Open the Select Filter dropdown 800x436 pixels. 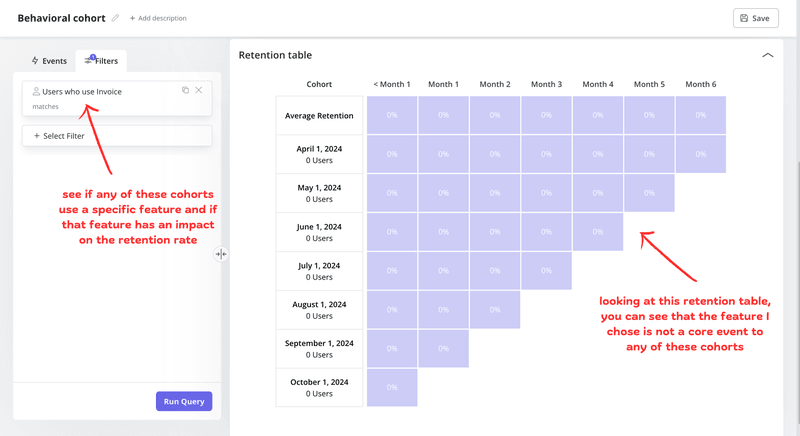coord(117,135)
